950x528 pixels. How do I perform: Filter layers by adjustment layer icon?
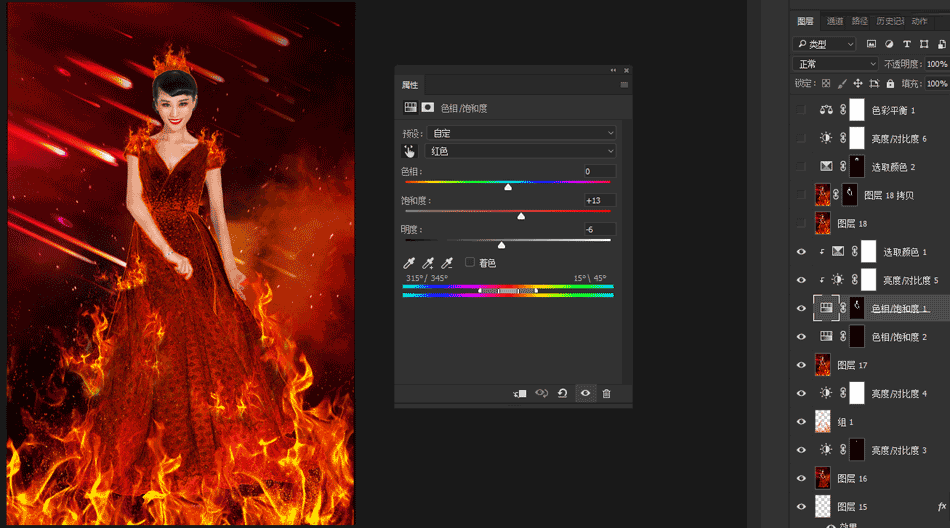pos(889,44)
